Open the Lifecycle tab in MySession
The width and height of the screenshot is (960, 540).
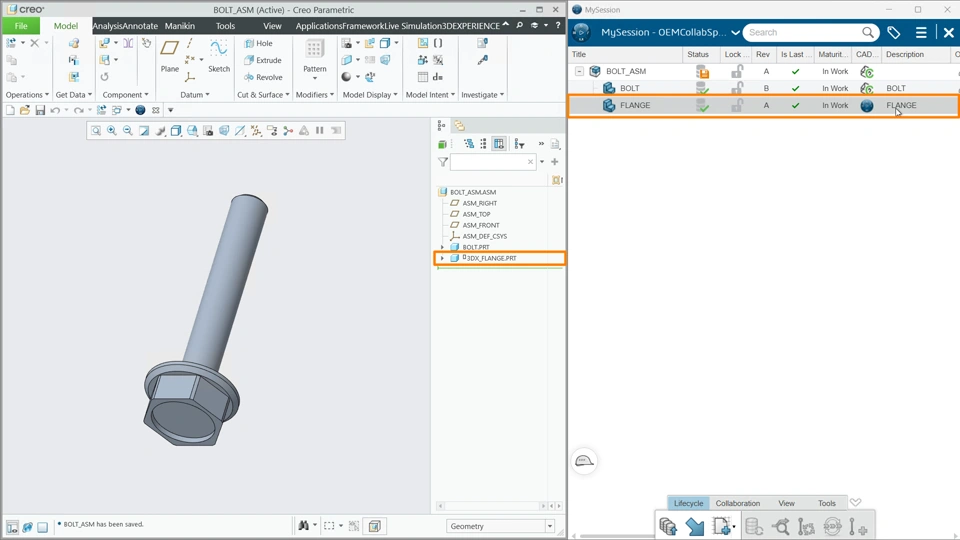(x=688, y=503)
